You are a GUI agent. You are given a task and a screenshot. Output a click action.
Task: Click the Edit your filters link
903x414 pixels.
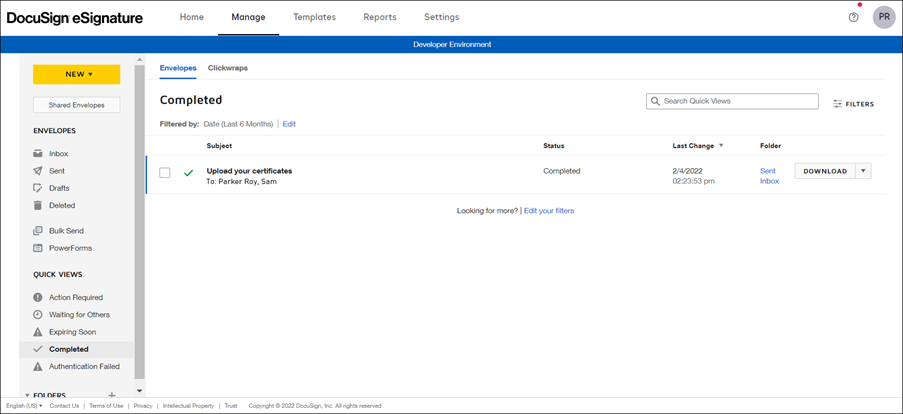point(549,211)
